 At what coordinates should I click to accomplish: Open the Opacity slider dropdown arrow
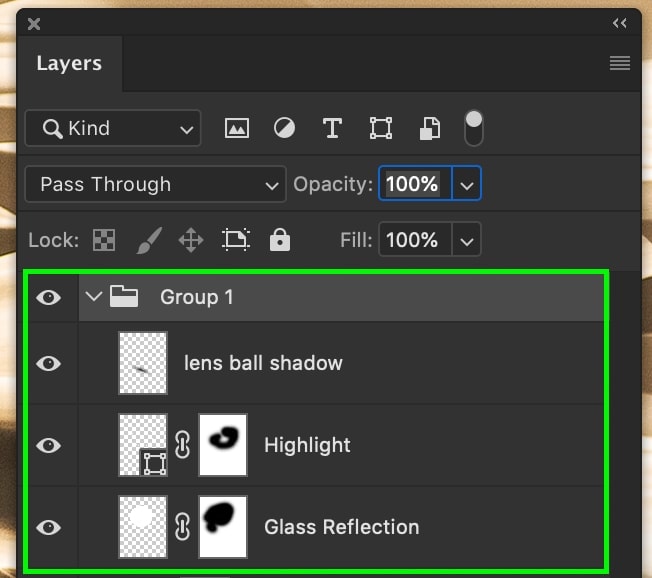click(x=467, y=184)
